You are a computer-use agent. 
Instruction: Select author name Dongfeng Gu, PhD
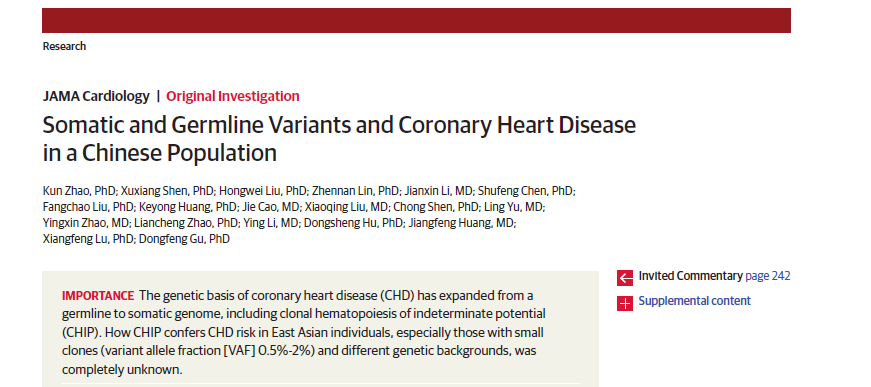184,239
